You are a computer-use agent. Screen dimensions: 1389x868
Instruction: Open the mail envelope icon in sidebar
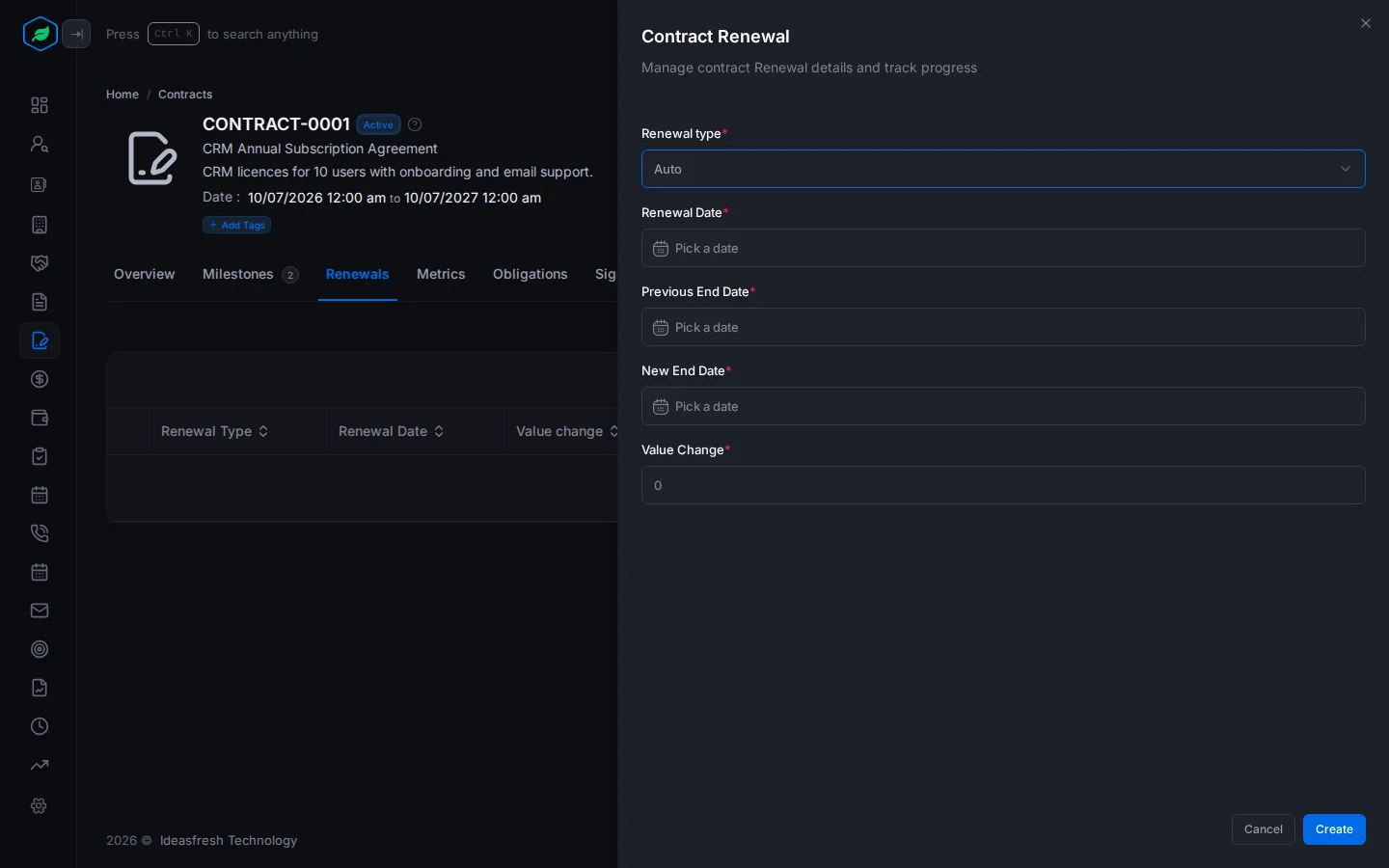[x=40, y=610]
